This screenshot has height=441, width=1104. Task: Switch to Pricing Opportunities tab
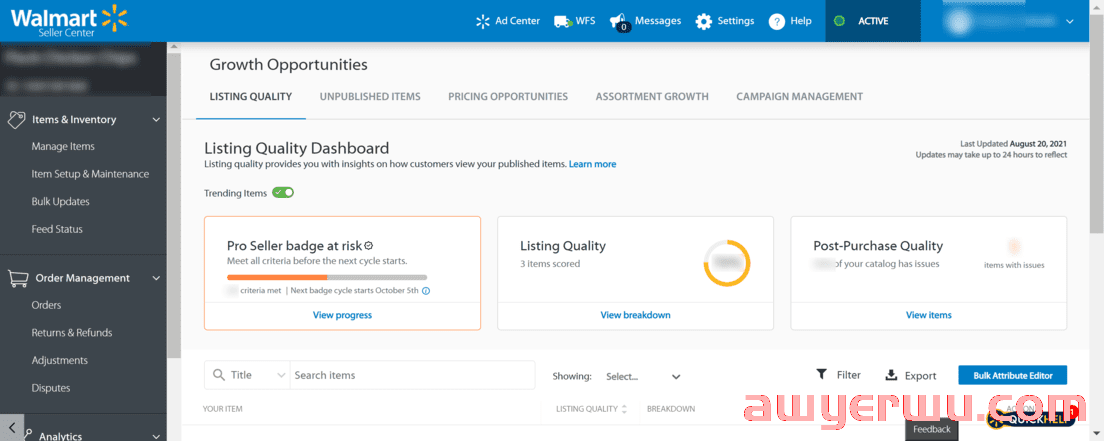(x=508, y=97)
